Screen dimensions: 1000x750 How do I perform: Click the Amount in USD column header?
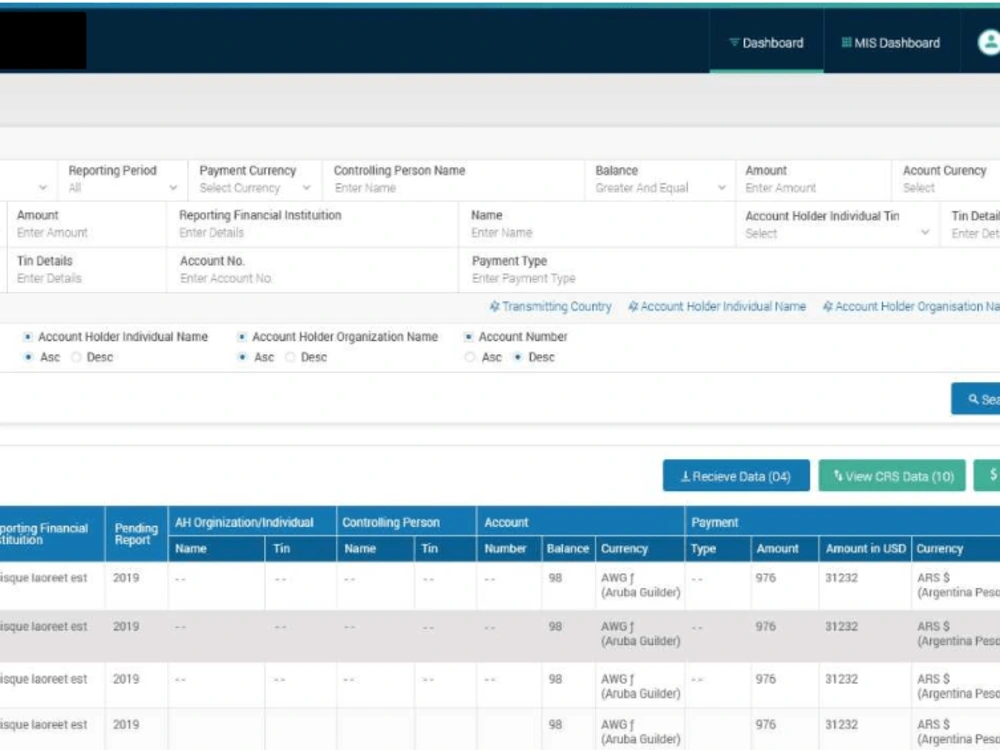coord(865,548)
